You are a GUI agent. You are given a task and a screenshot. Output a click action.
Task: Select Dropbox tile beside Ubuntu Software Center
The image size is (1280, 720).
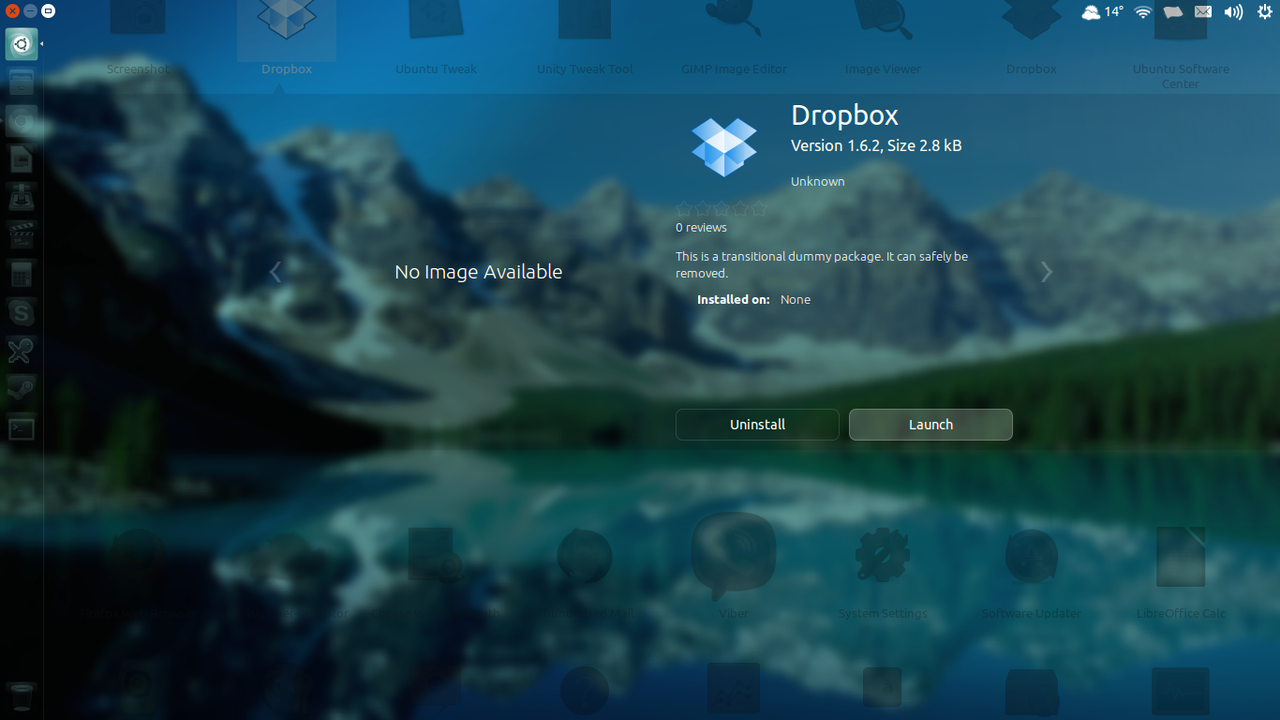(1031, 38)
